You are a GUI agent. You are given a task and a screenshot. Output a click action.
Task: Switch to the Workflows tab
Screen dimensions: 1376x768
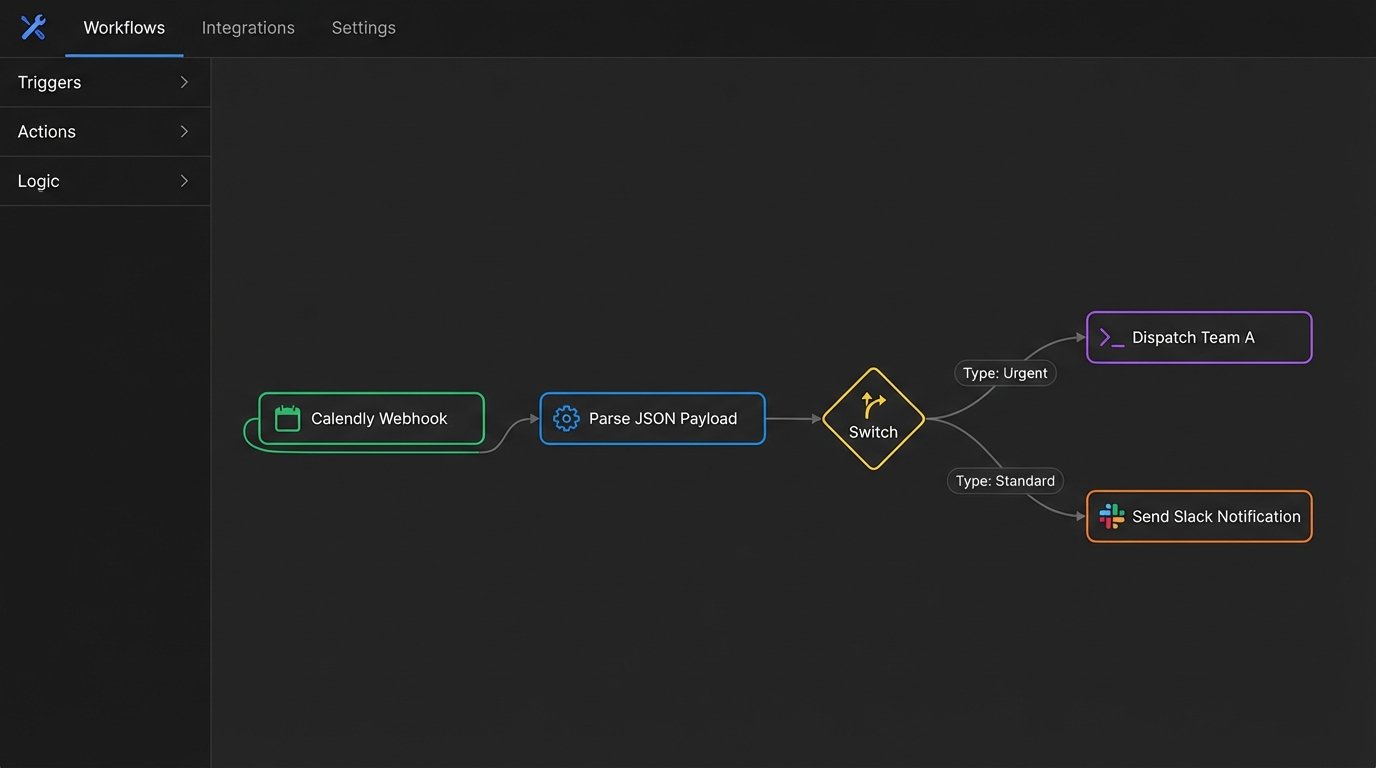[124, 28]
